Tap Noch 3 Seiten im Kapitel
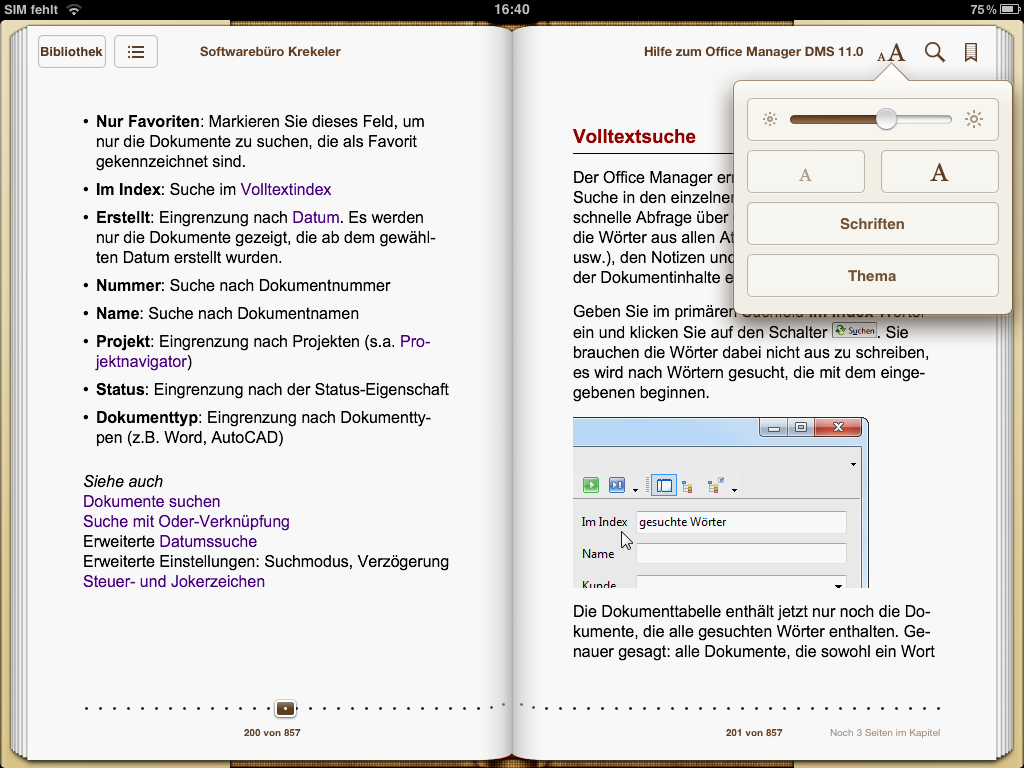The width and height of the screenshot is (1024, 768). coord(885,733)
